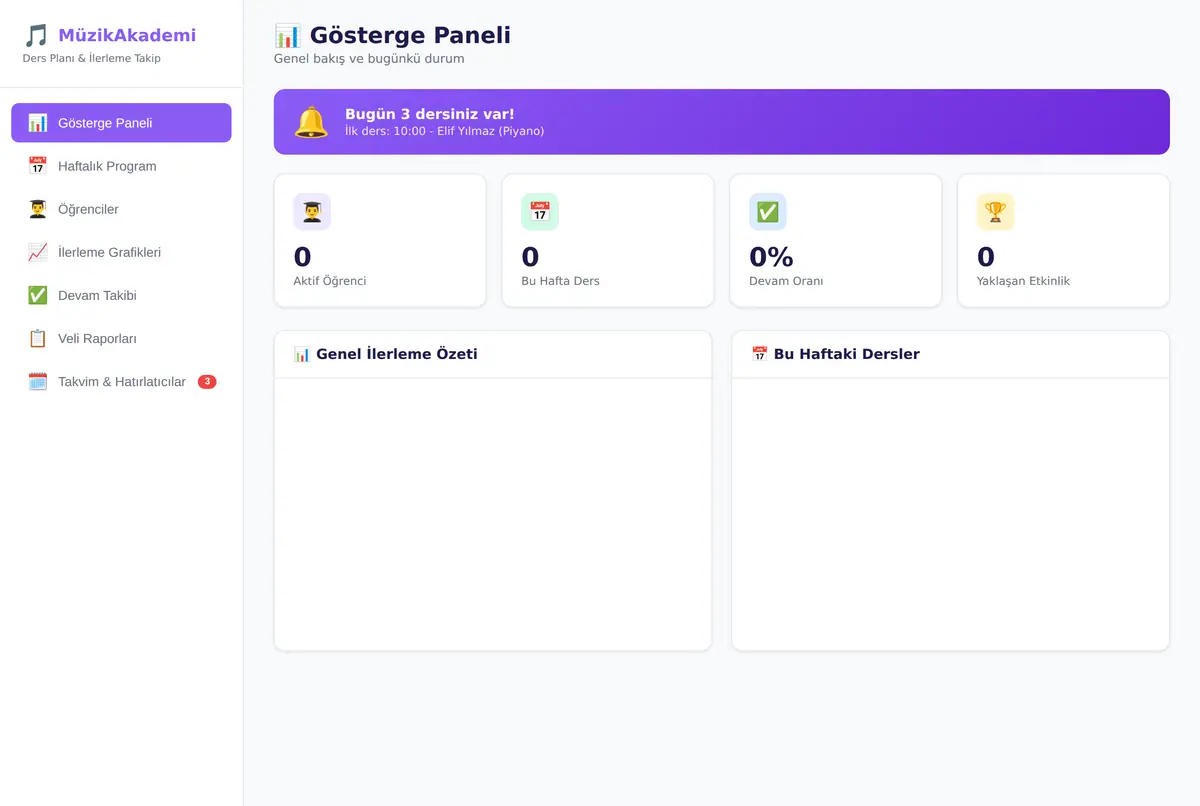Open the Gösterge Paneli menu item

(121, 123)
